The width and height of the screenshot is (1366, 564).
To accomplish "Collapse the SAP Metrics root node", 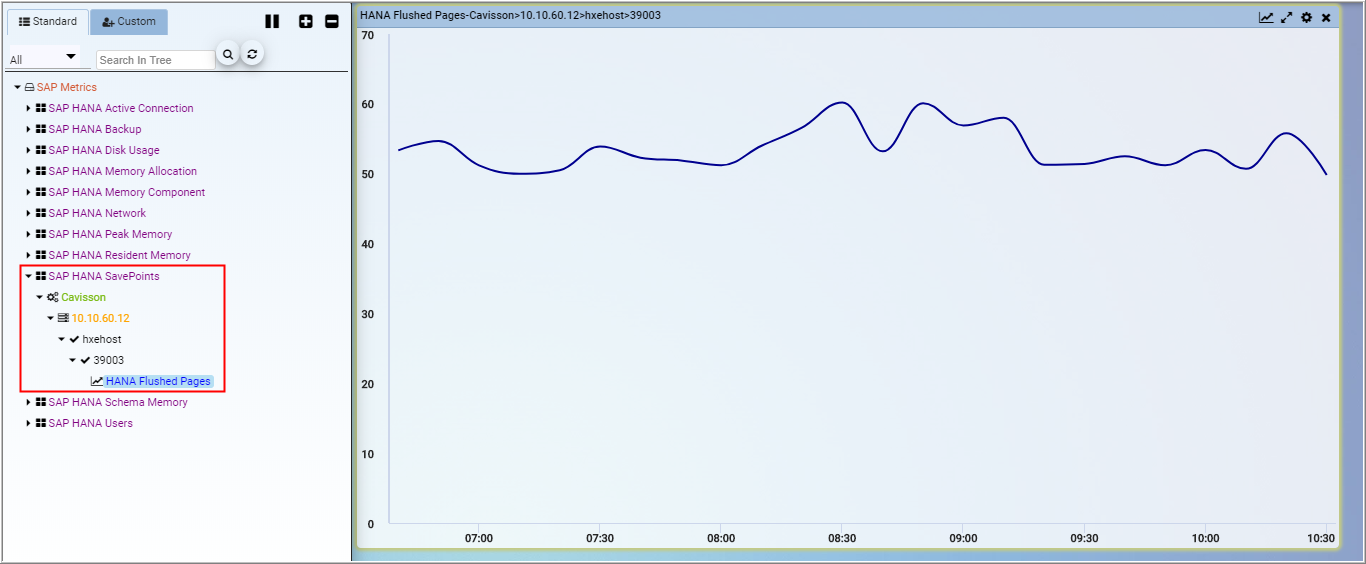I will (x=17, y=87).
